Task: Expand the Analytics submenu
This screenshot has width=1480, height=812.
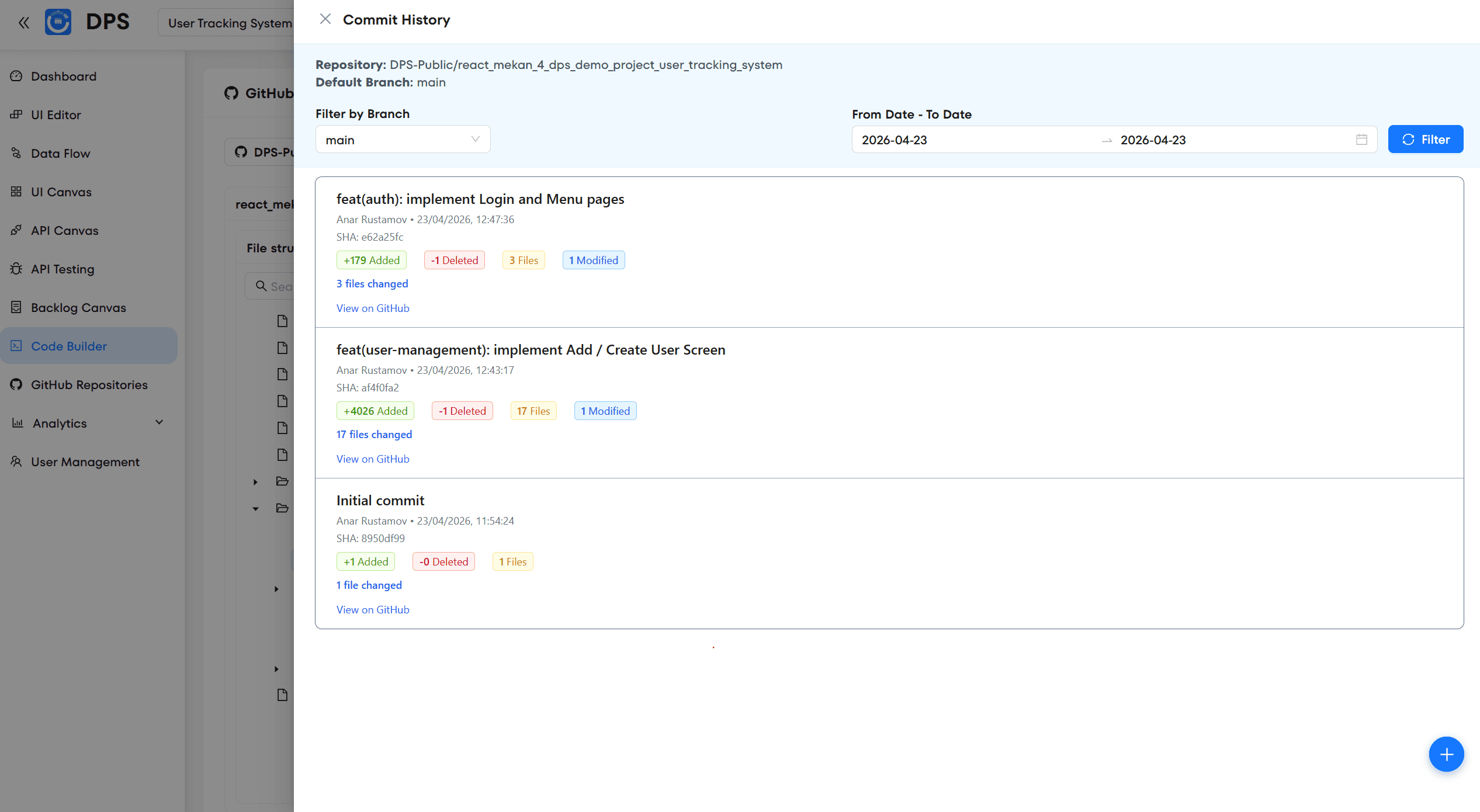Action: point(89,423)
